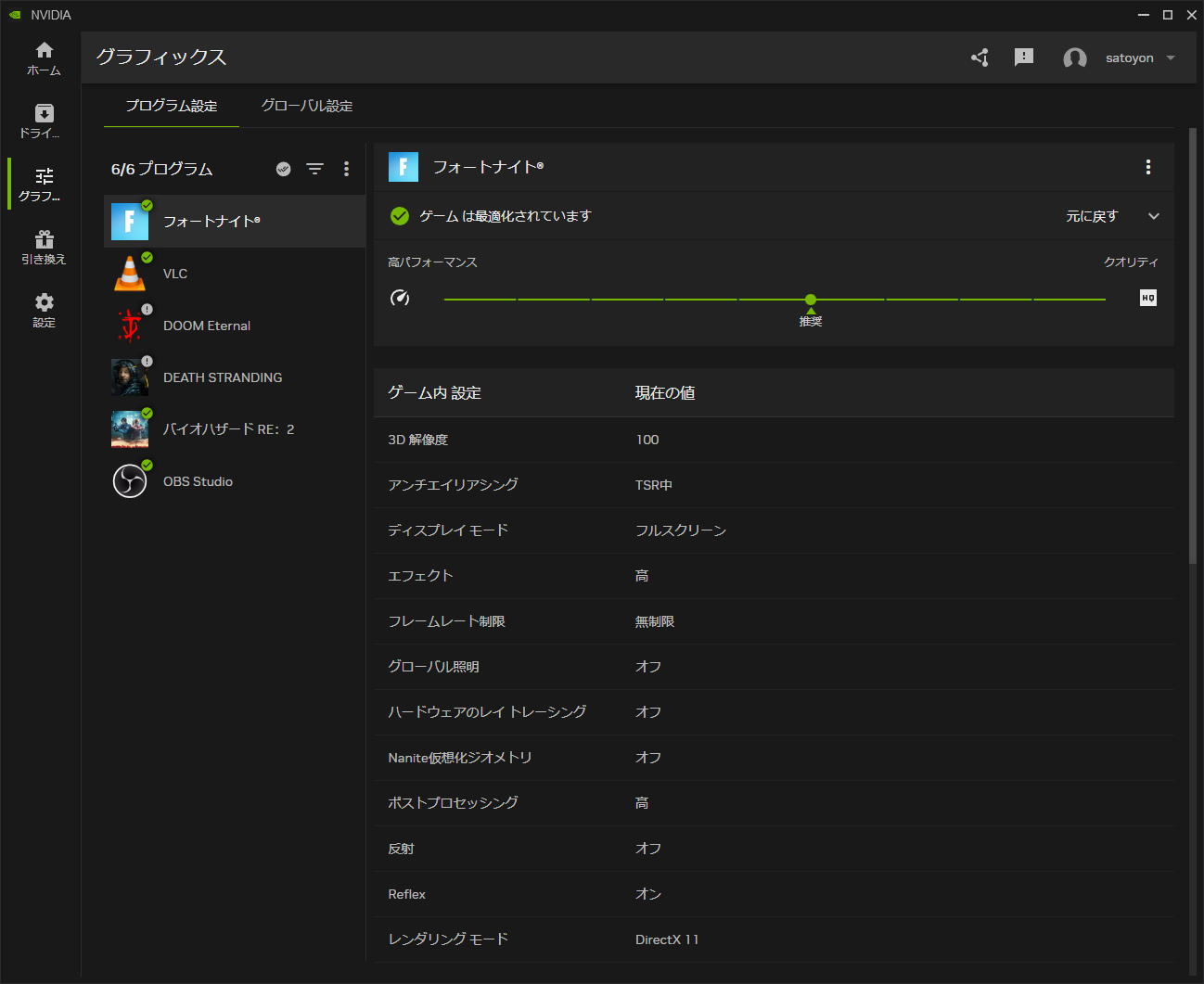Click ハードウェアのレイ トレーシング row
This screenshot has height=984, width=1204.
pyautogui.click(x=774, y=712)
